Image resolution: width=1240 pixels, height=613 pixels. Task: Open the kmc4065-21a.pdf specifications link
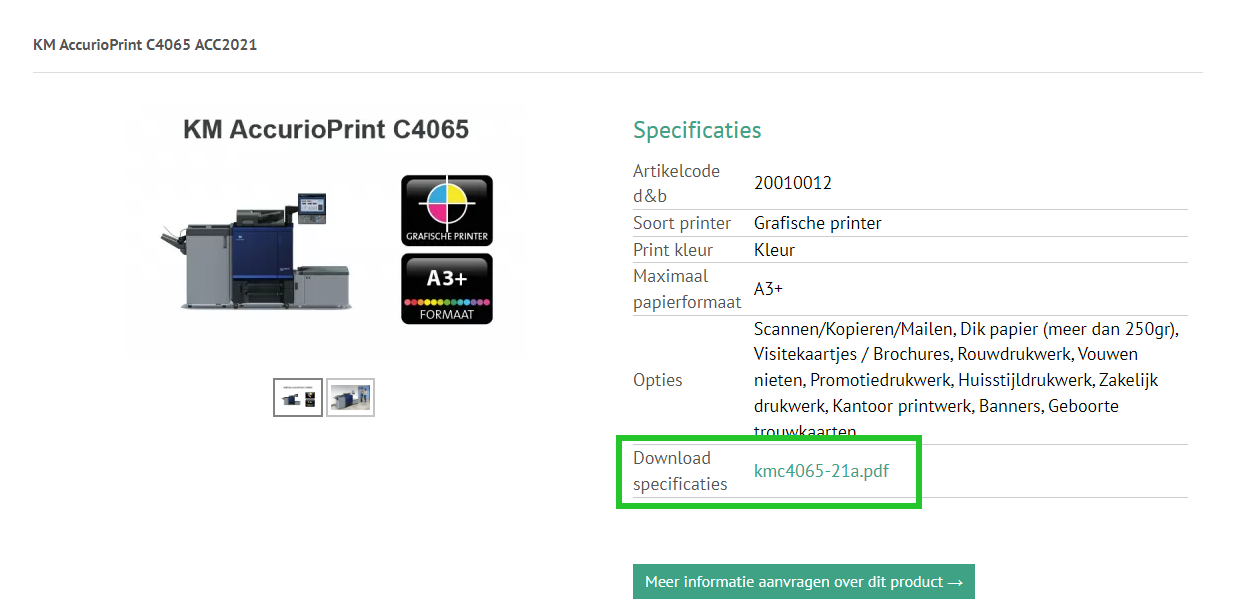821,471
